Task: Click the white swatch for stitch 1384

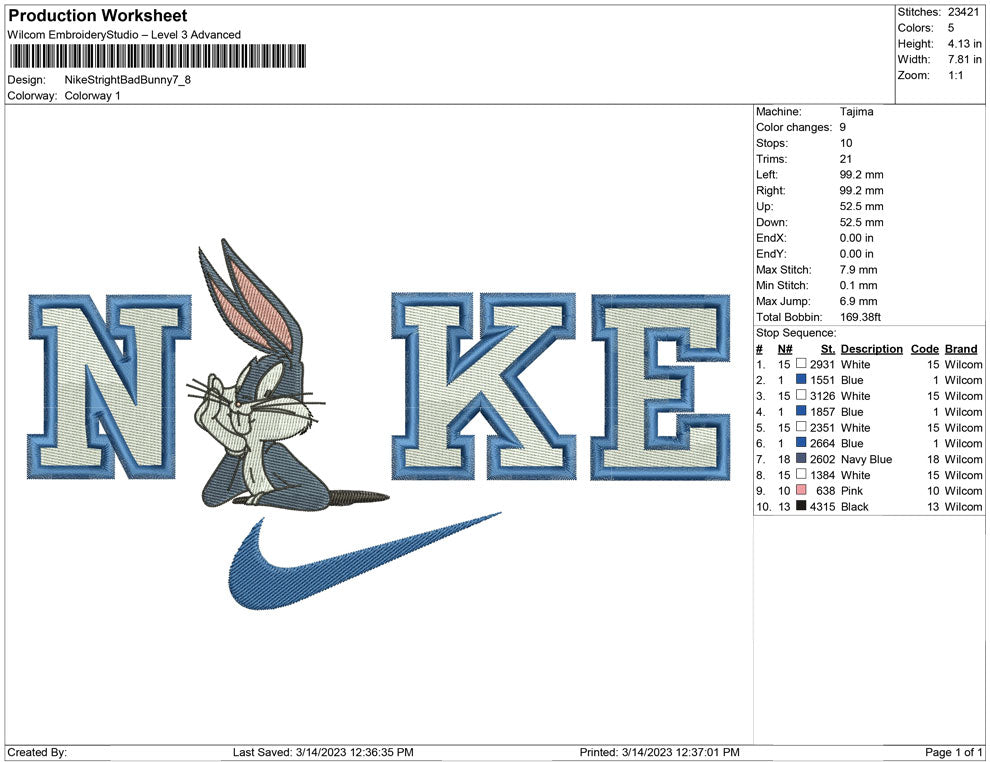Action: (801, 474)
